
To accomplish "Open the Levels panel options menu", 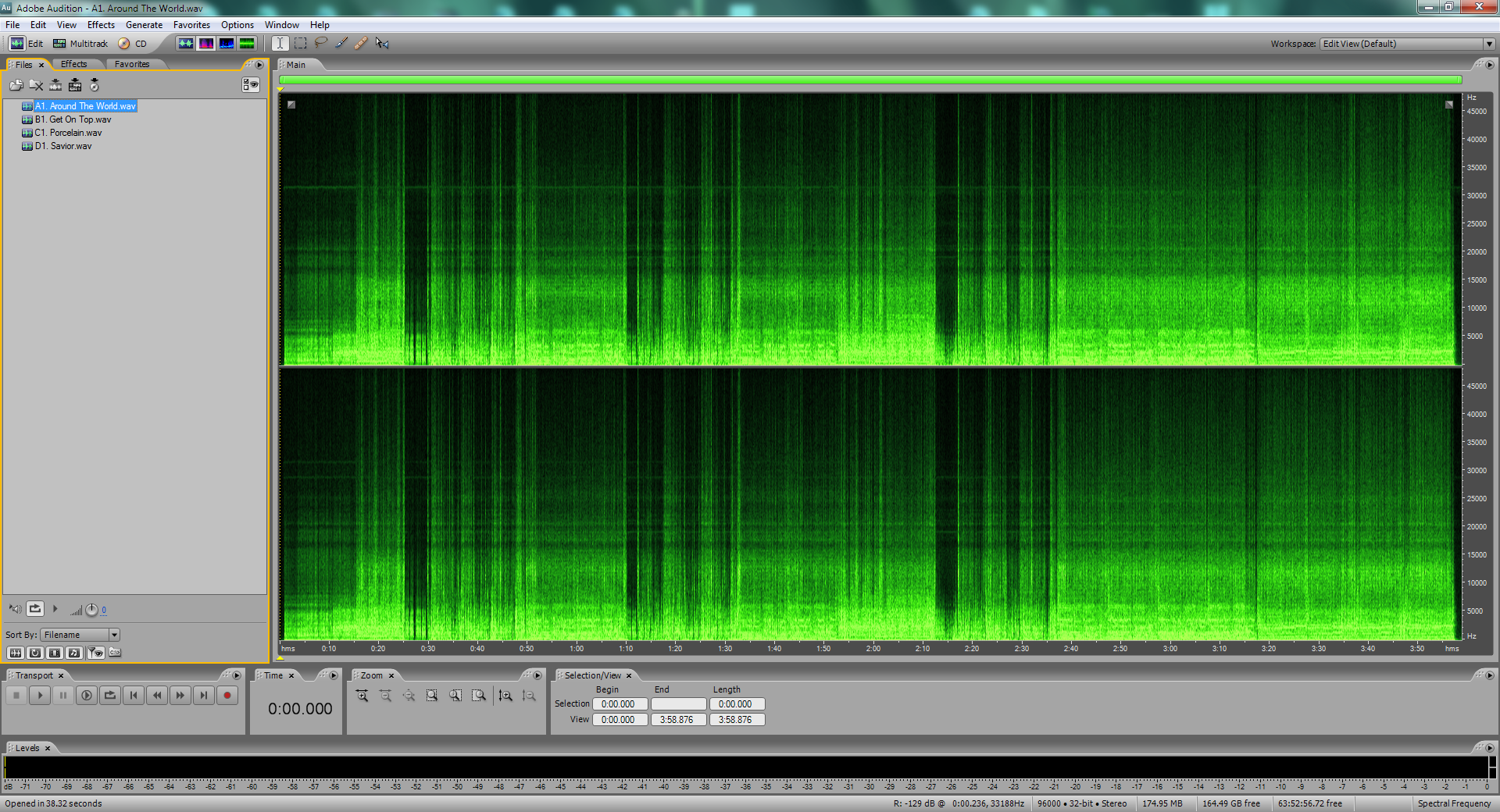I will point(1489,748).
